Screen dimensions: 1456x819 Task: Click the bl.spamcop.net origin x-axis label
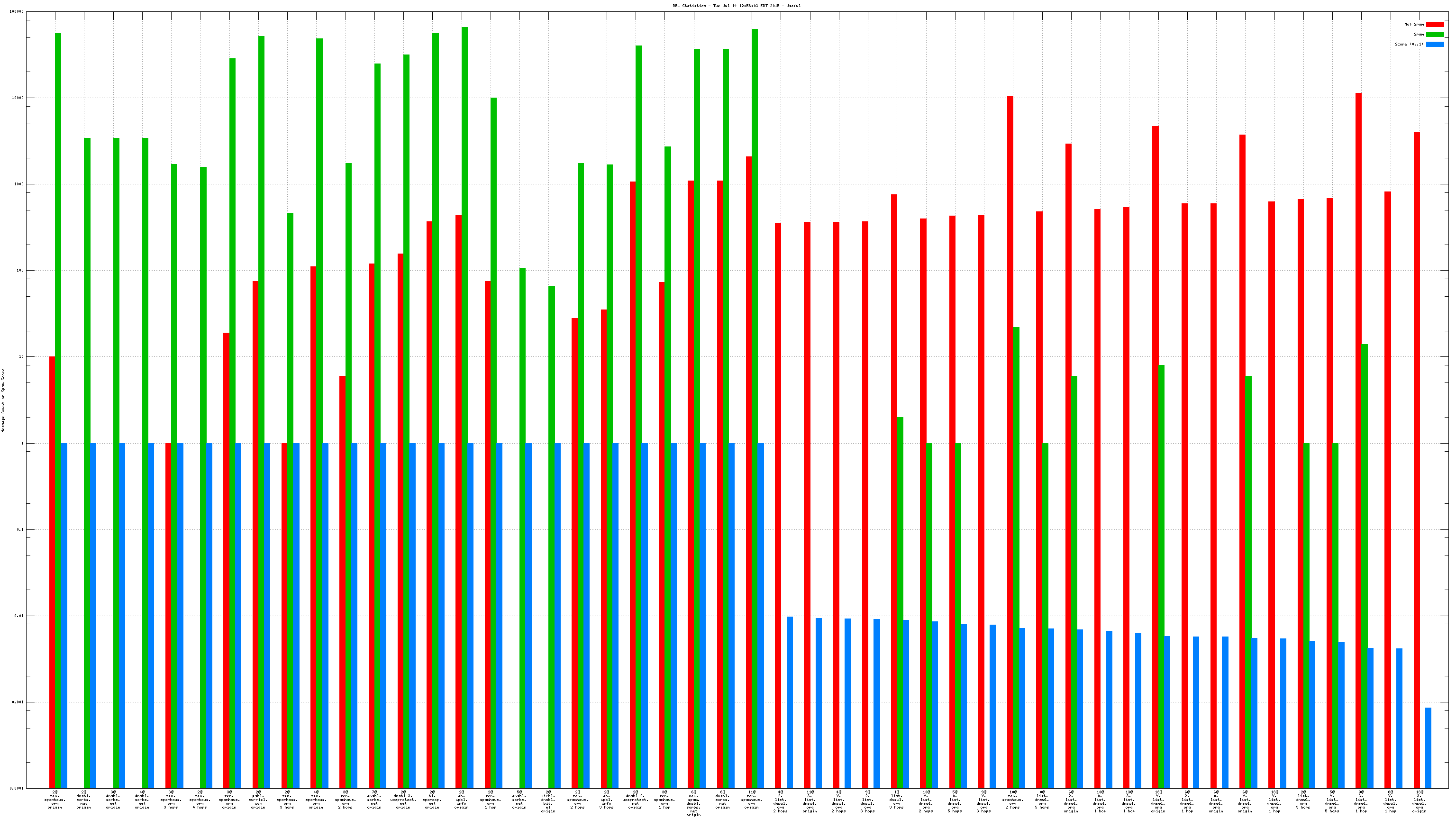tap(432, 799)
